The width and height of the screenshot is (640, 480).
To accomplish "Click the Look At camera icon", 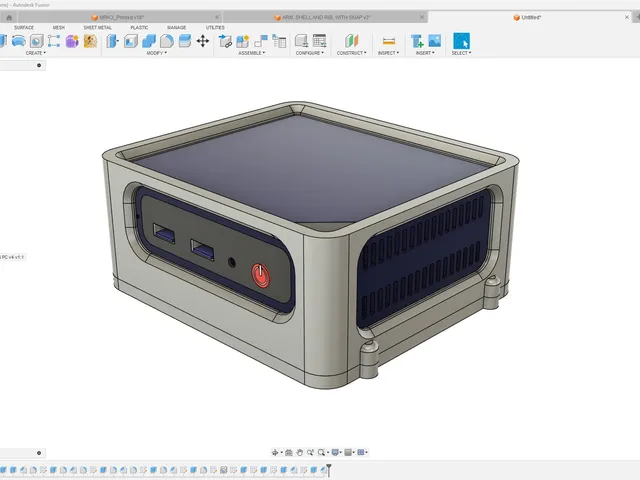I will click(289, 452).
